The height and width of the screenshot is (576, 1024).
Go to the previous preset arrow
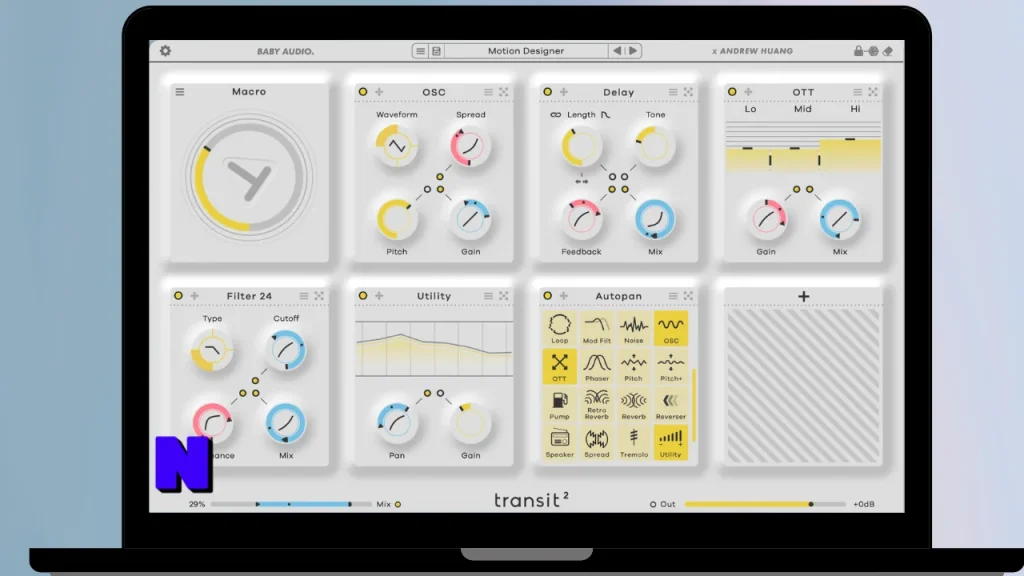tap(617, 51)
